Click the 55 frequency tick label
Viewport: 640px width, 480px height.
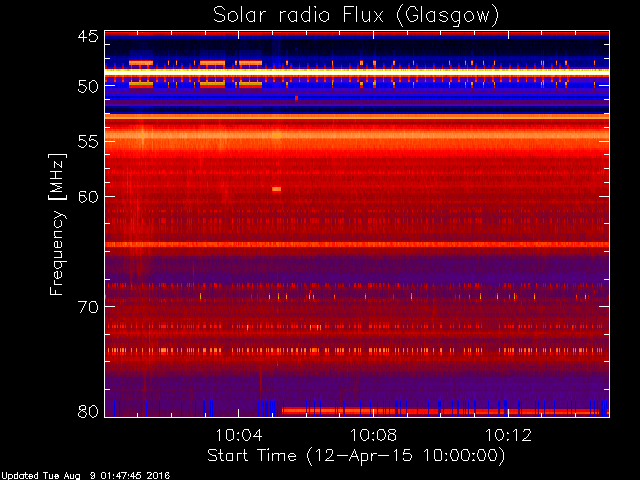[88, 142]
